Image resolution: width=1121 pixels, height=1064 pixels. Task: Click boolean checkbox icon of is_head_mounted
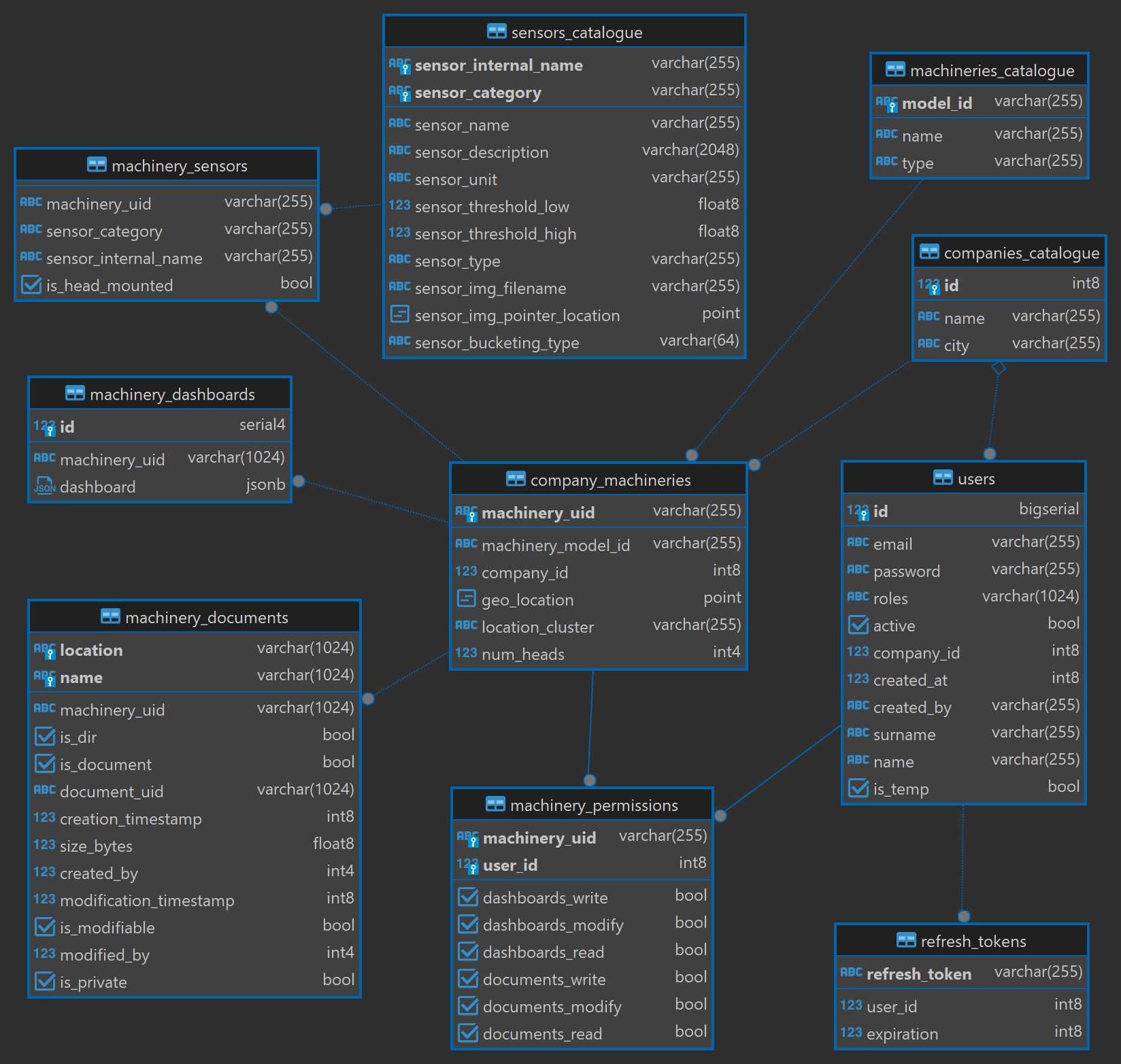tap(31, 284)
